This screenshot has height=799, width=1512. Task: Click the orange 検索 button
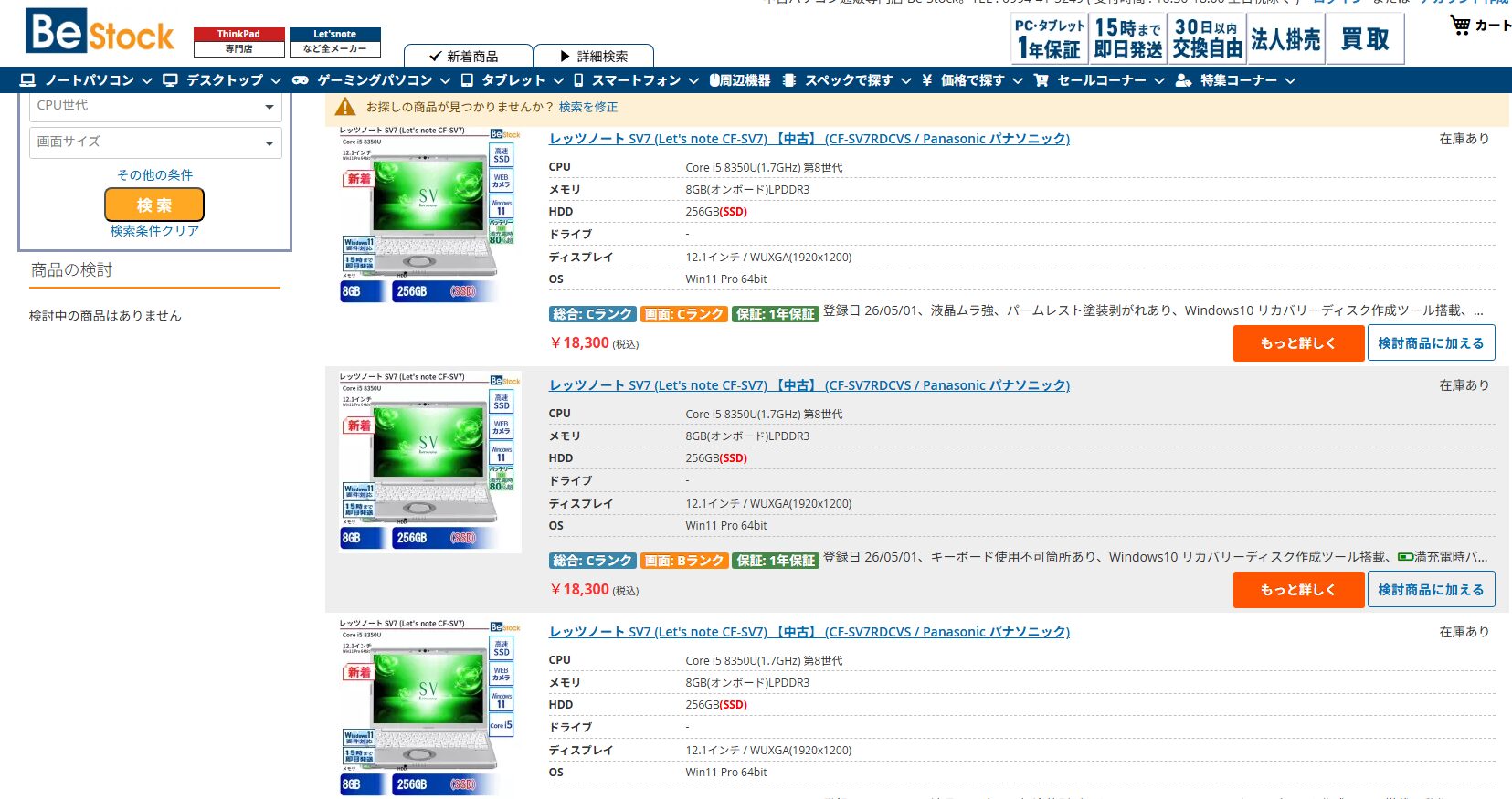pyautogui.click(x=154, y=205)
